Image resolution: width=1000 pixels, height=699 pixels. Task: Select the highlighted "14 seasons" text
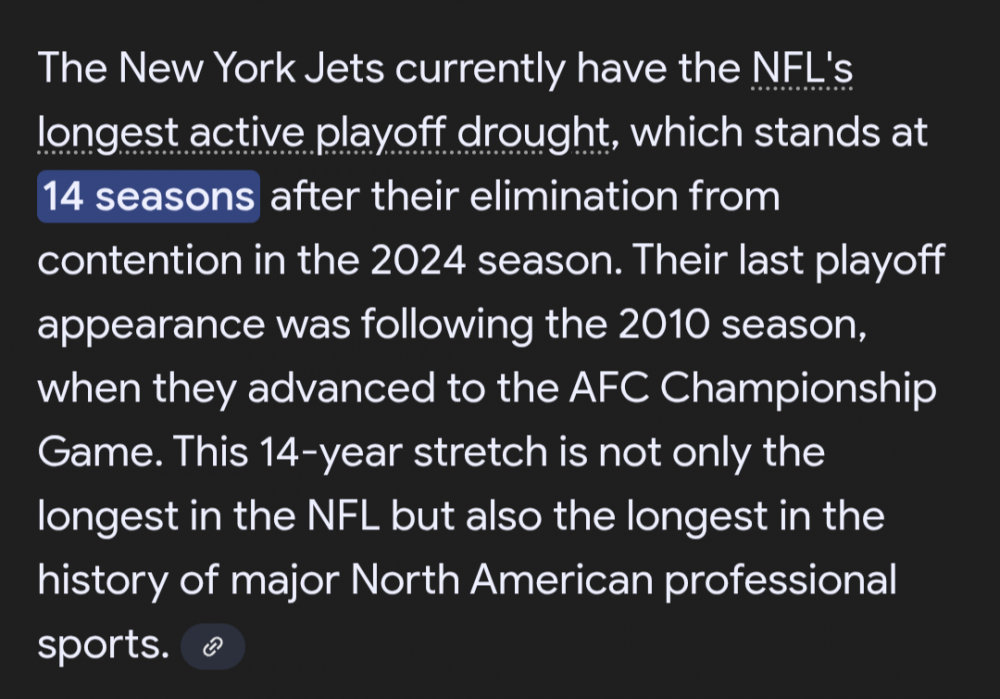pyautogui.click(x=148, y=197)
